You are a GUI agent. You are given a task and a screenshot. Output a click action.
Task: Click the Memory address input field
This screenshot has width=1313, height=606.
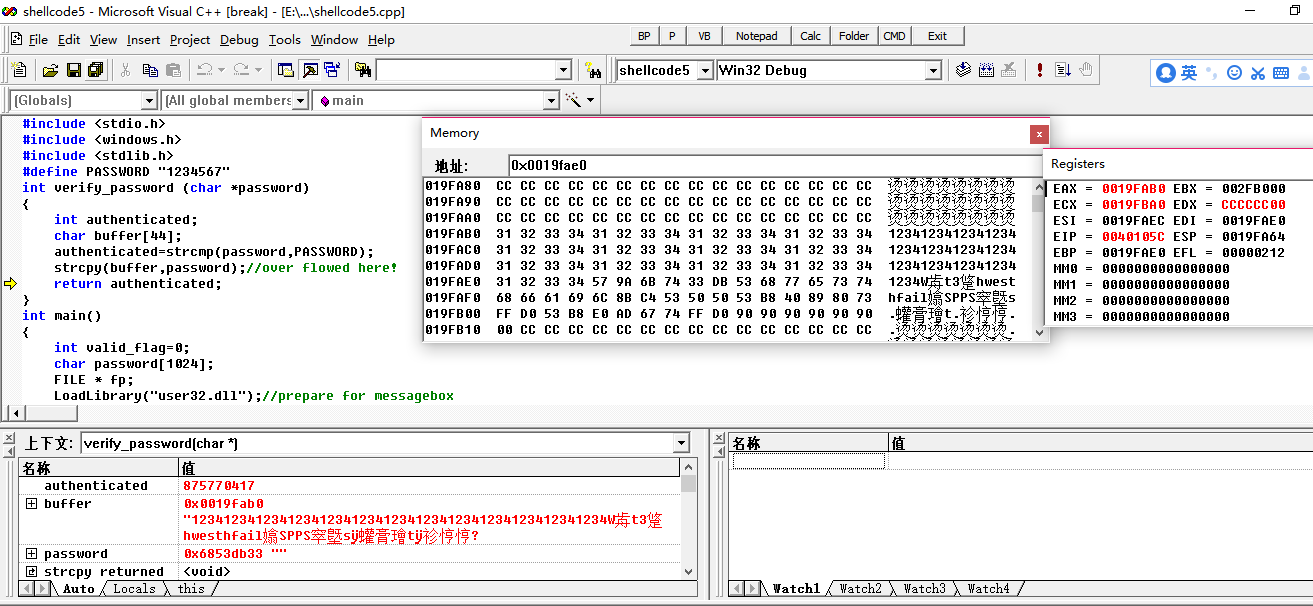coord(775,165)
